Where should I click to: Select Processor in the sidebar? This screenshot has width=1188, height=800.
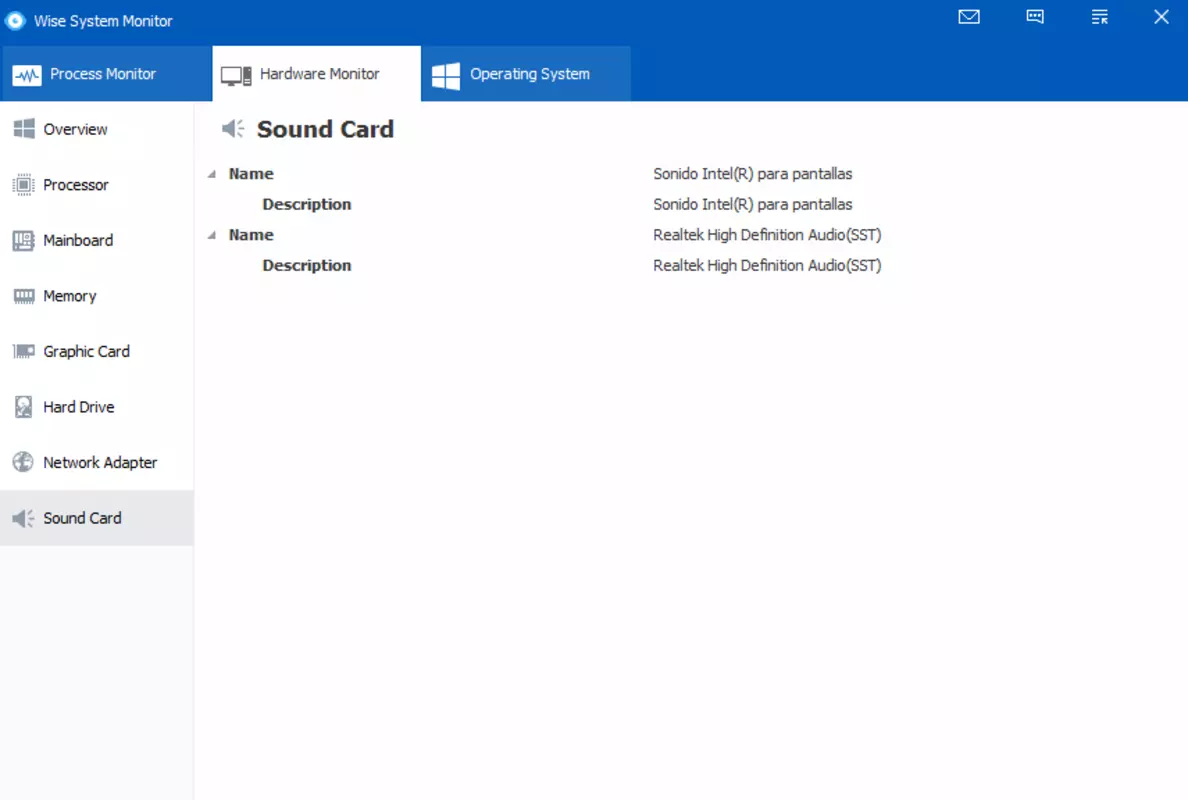(x=97, y=185)
